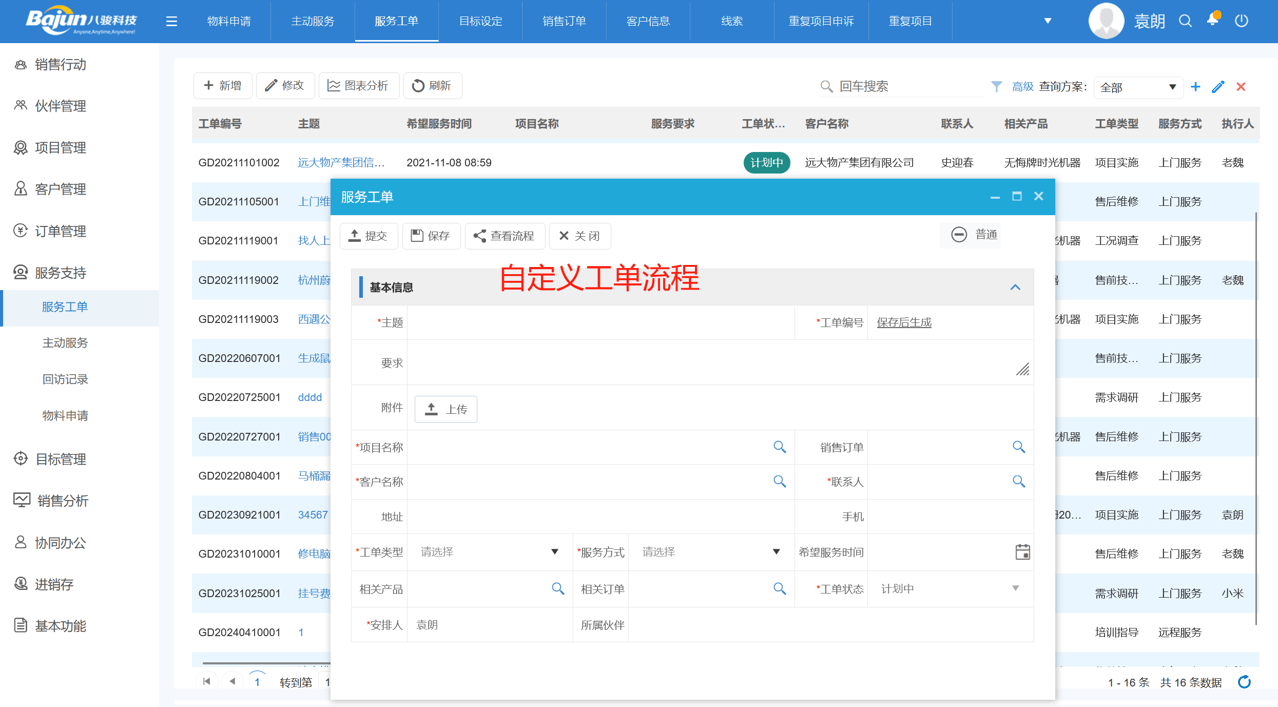The width and height of the screenshot is (1278, 707).
Task: Click the customer name lookup magnifier
Action: [779, 482]
